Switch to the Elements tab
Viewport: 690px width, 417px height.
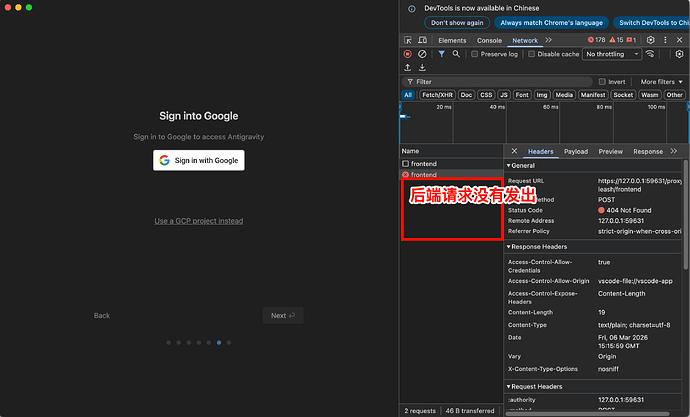coord(452,40)
